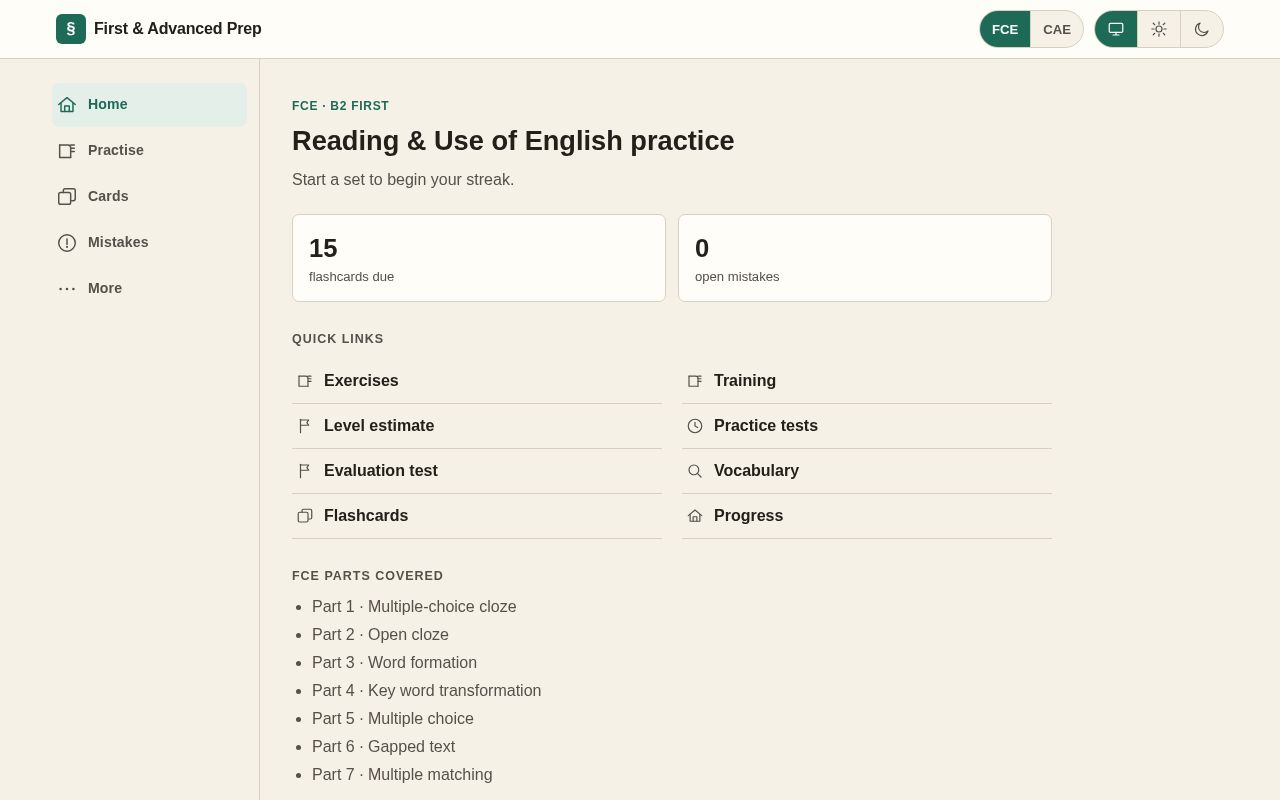Click the magnifier icon beside Vocabulary

pyautogui.click(x=695, y=471)
